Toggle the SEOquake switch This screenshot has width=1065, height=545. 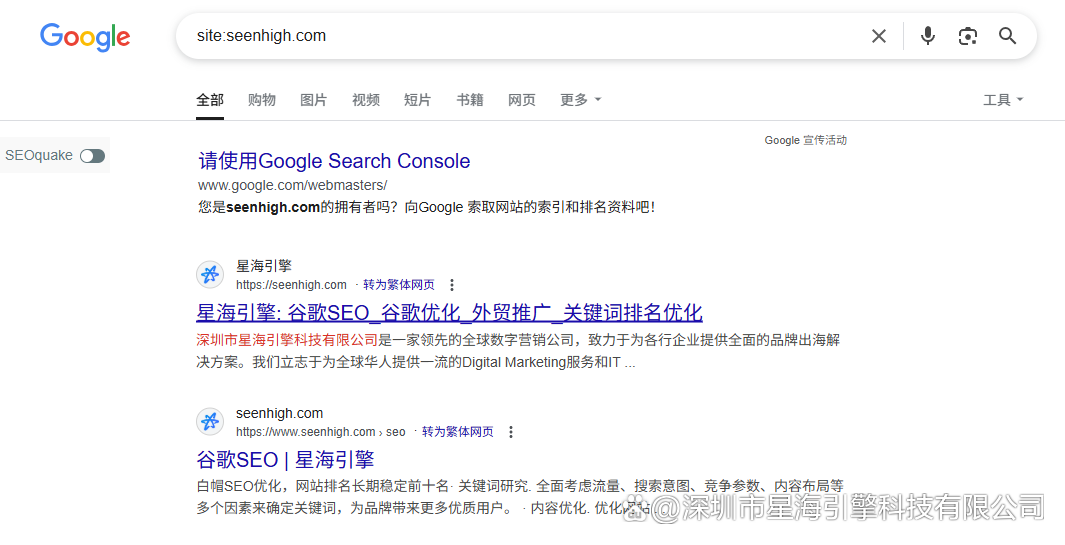pos(92,155)
